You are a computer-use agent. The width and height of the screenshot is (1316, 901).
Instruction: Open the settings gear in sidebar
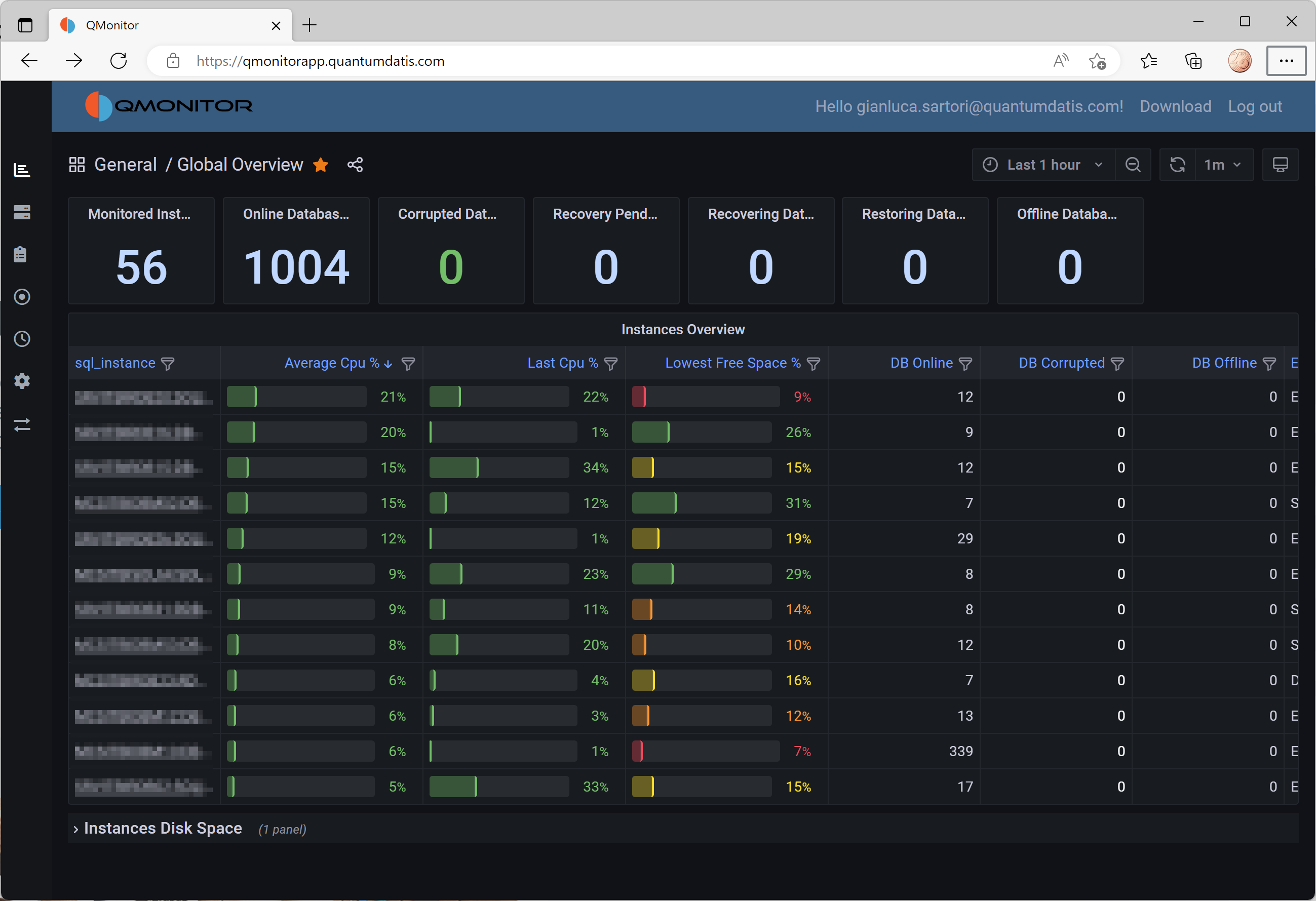[22, 381]
